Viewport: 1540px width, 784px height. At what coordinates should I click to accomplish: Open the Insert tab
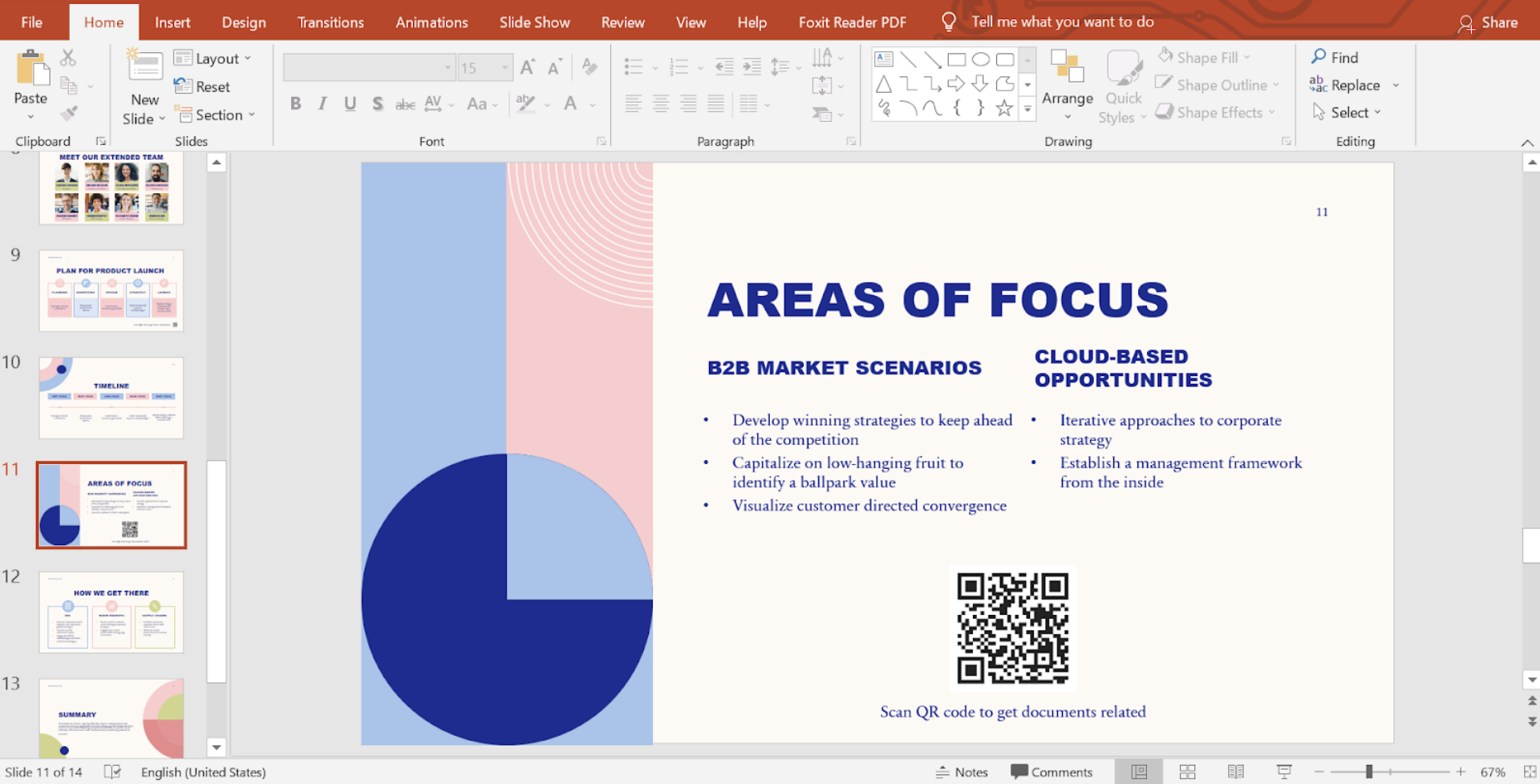coord(172,22)
